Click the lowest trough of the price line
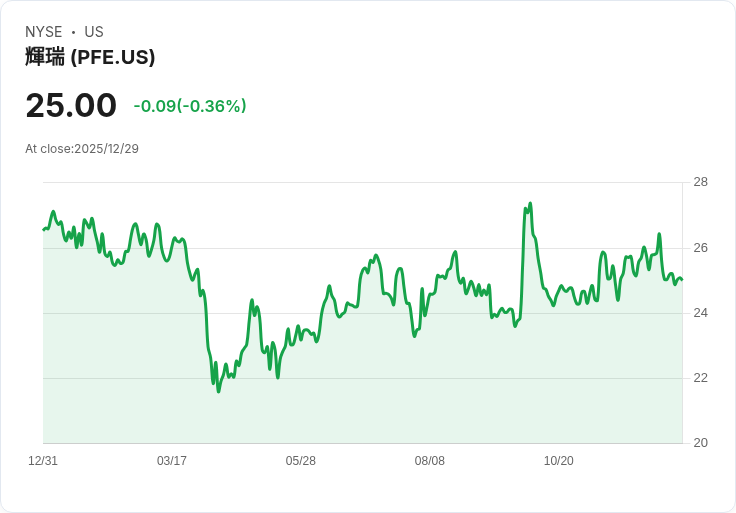The height and width of the screenshot is (513, 736). [219, 391]
